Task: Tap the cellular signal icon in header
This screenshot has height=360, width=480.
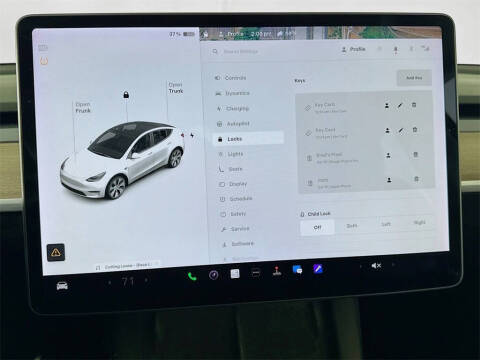Action: tap(425, 48)
